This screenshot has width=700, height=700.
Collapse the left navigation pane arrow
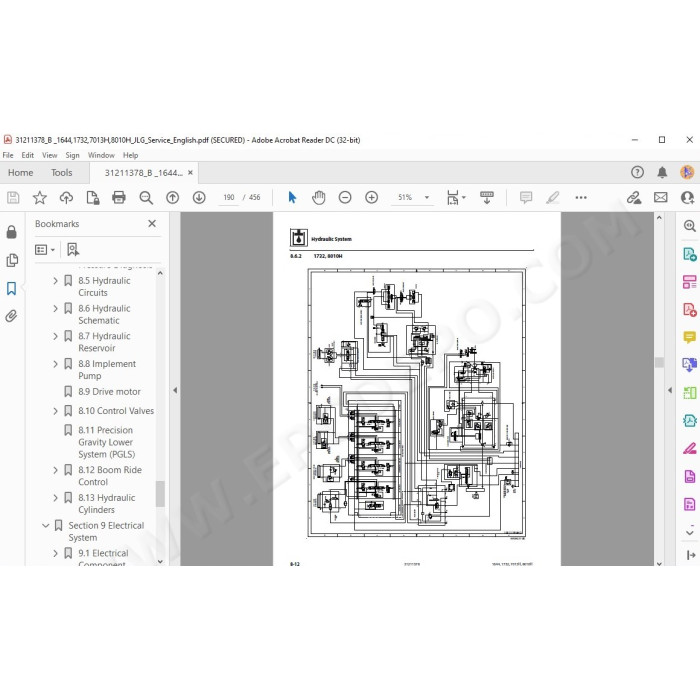pos(175,390)
